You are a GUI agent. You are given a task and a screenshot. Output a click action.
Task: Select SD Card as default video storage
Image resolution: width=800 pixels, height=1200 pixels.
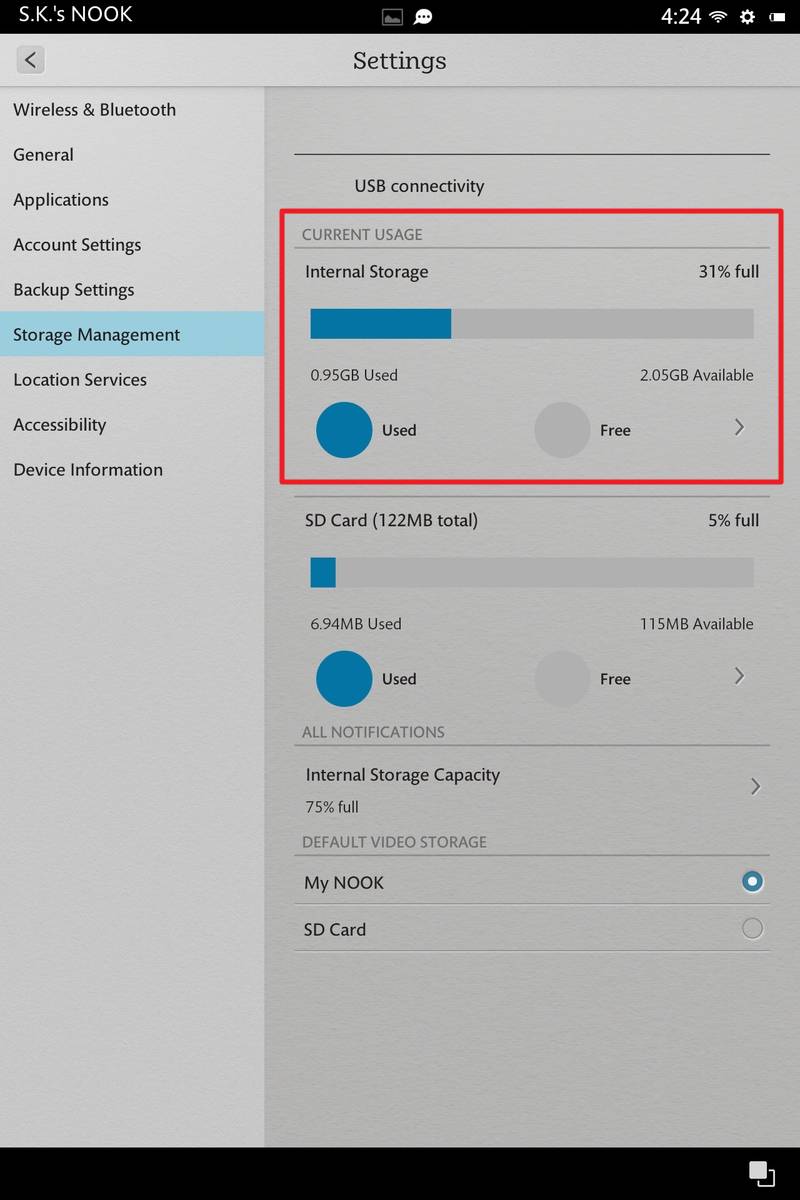[532, 929]
